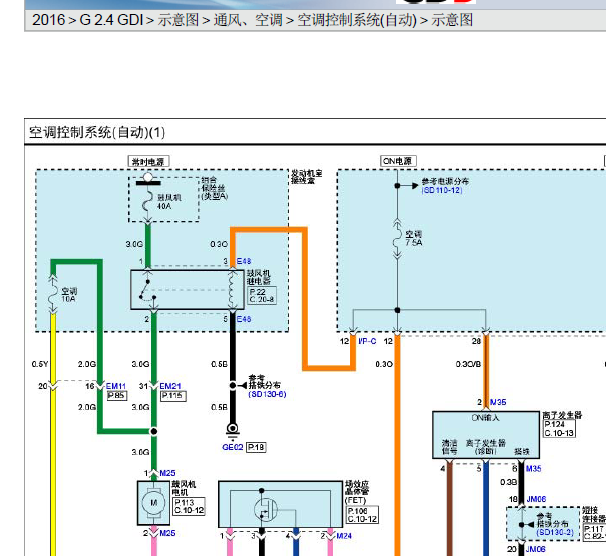Open the SD130-2 ground distribution reference
This screenshot has height=556, width=606.
tap(555, 532)
